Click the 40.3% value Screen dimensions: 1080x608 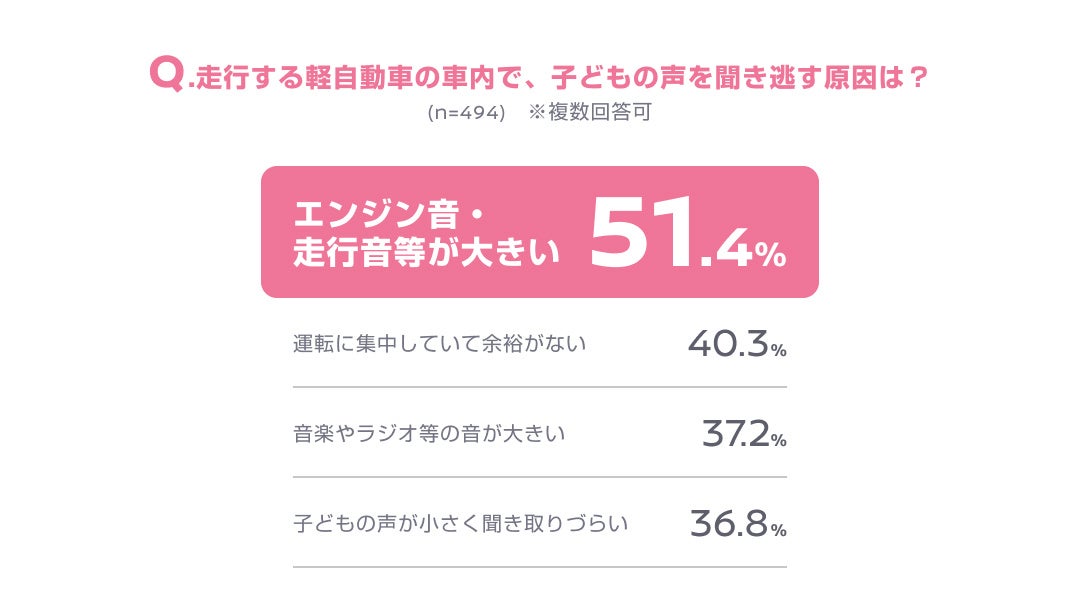(x=737, y=345)
